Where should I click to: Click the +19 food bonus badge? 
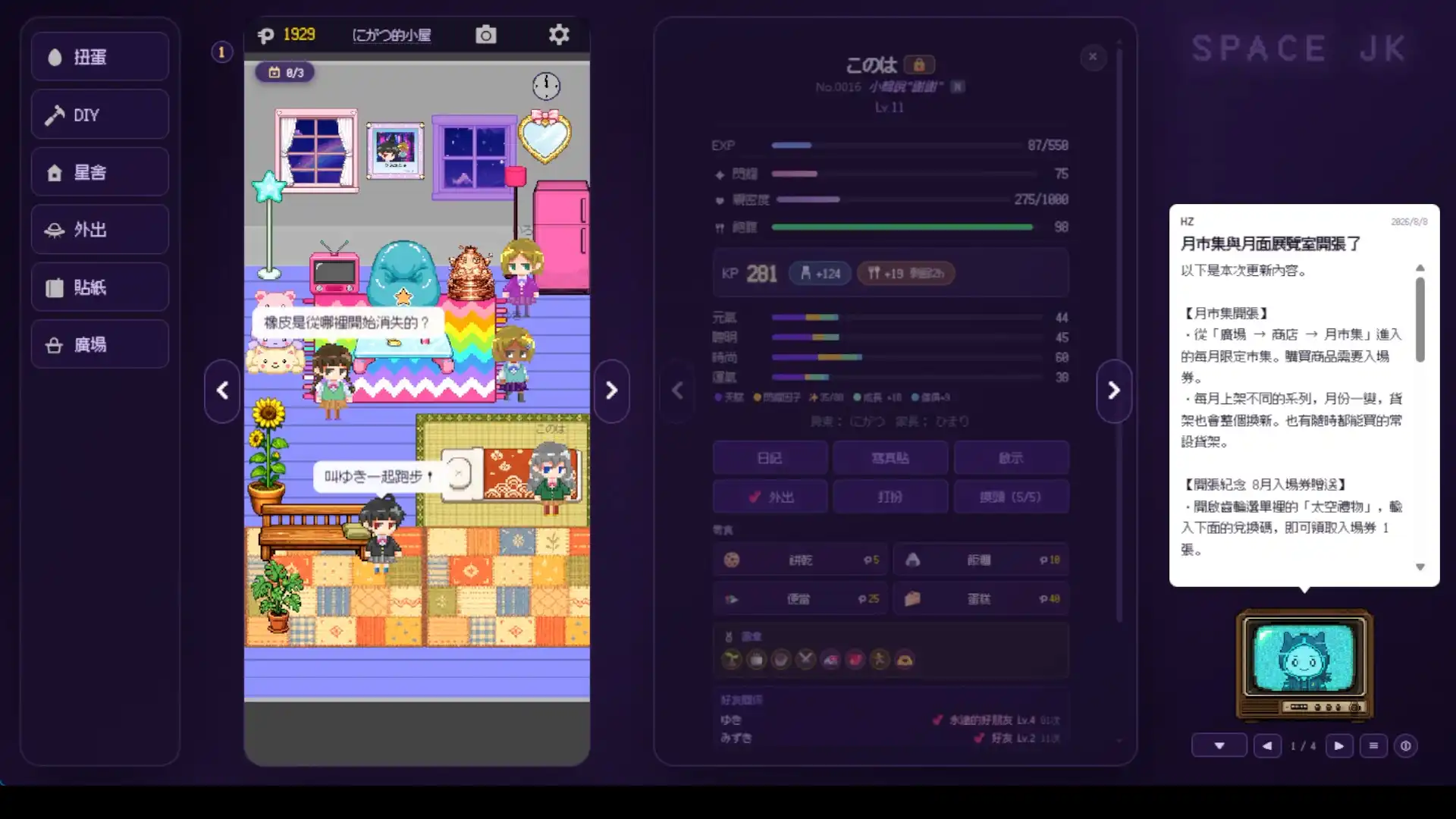click(905, 273)
